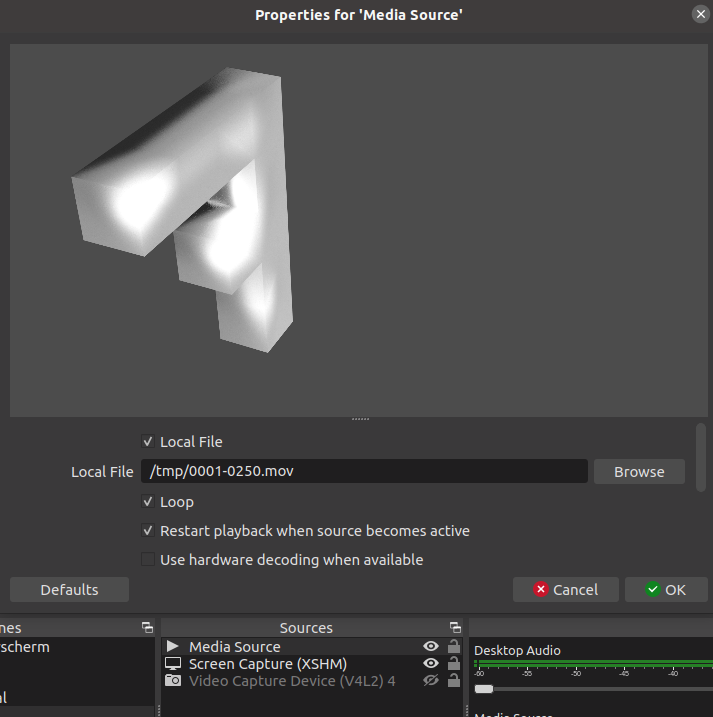Enable Use hardware decoding when available
The height and width of the screenshot is (717, 713).
(148, 559)
